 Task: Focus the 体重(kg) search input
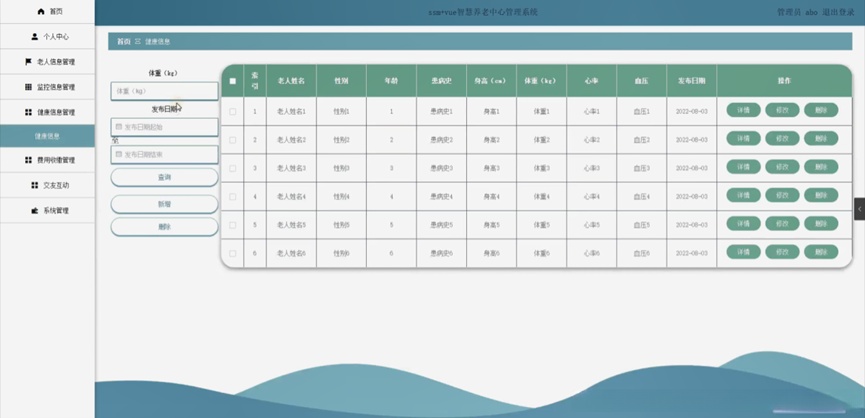(164, 91)
